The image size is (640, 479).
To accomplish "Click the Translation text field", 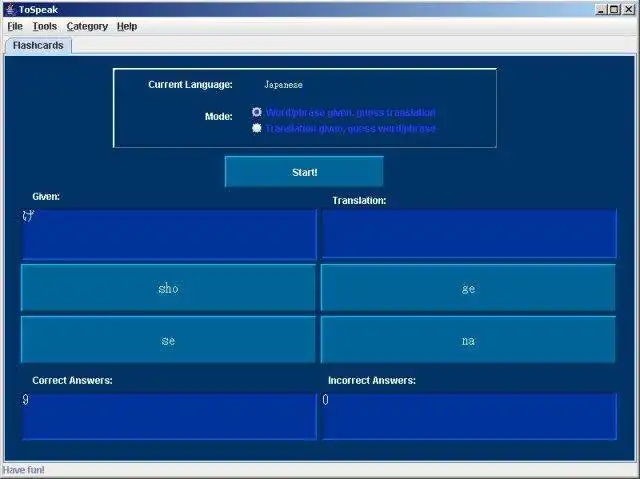I will [x=469, y=233].
